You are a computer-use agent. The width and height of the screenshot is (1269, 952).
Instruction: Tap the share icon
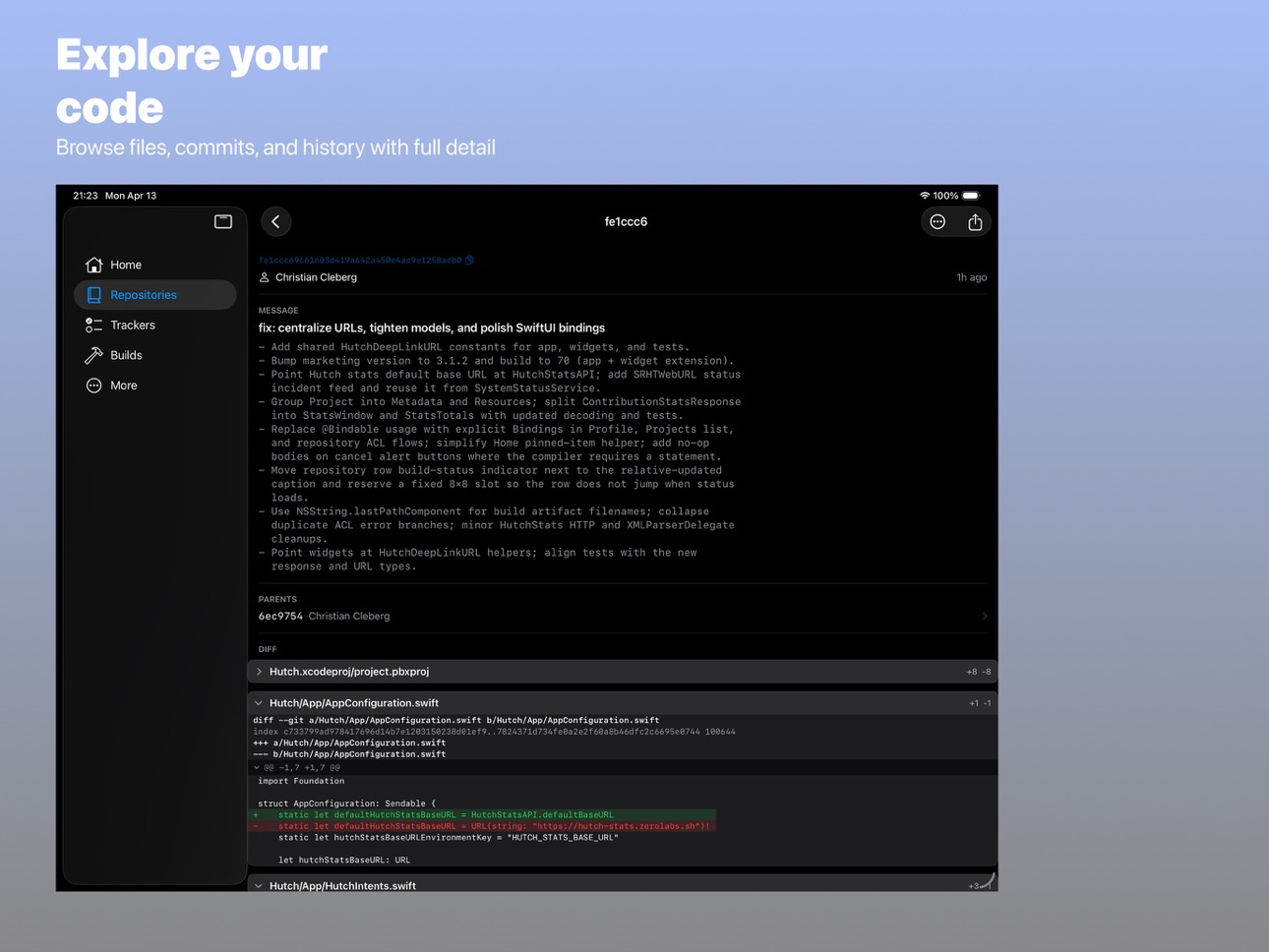975,222
